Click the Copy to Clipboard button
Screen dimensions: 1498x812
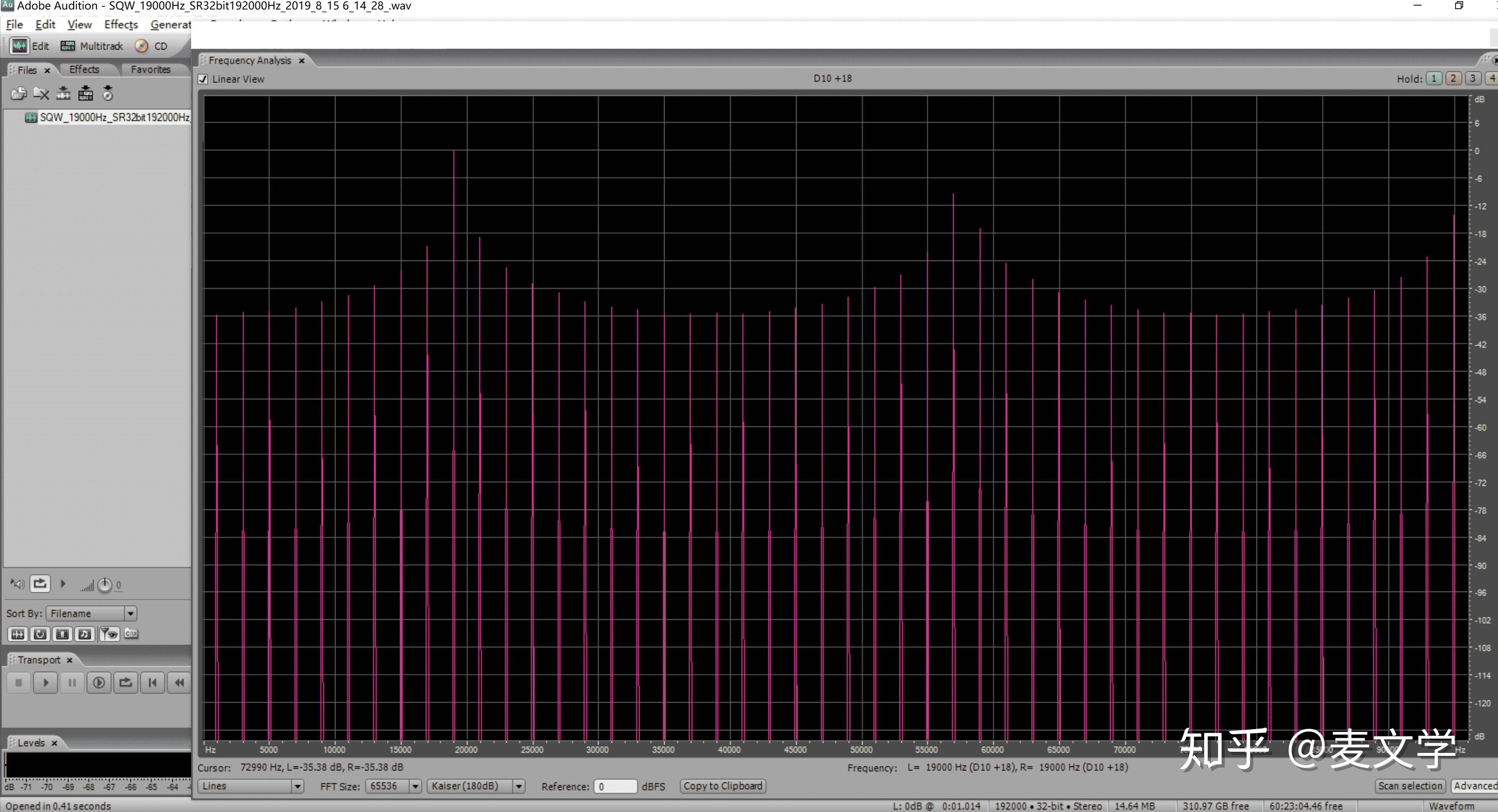(722, 786)
